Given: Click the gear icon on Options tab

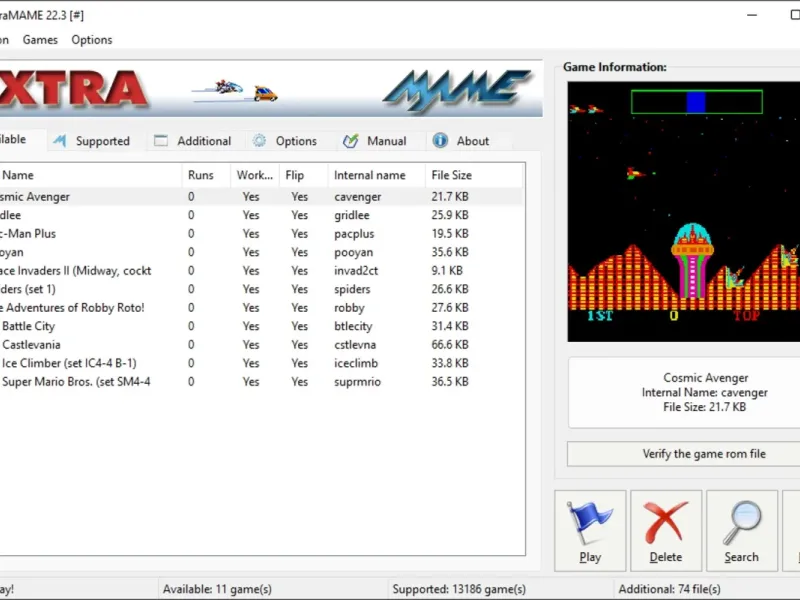Looking at the screenshot, I should point(259,140).
